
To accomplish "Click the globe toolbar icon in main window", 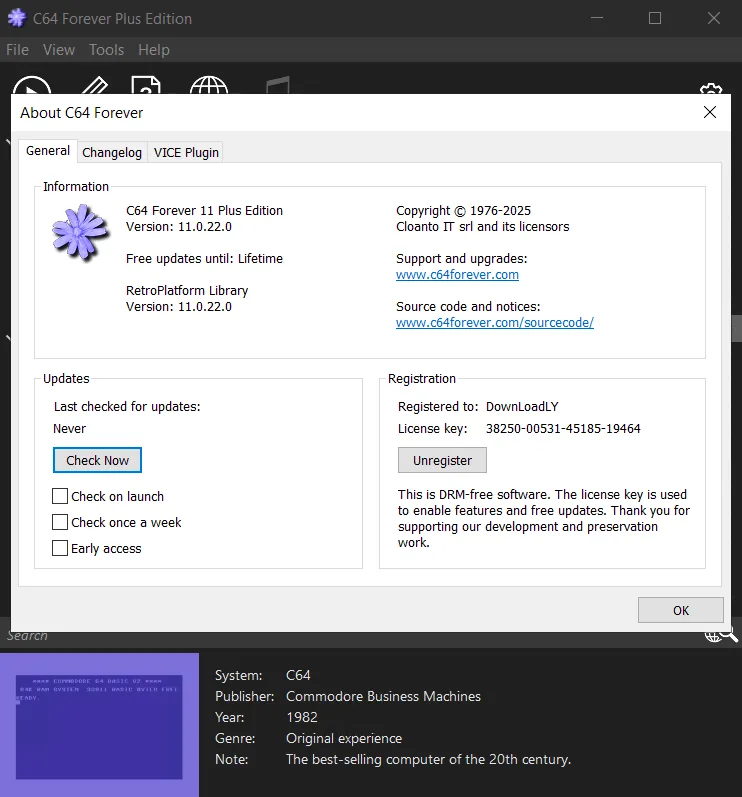I will (x=209, y=85).
